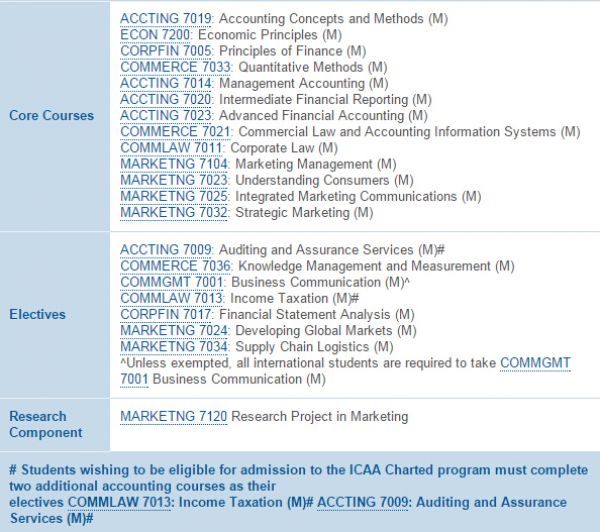Open ACCTING 7023 Advanced Financial Accounting link
Screen dimensions: 600x532
[166, 116]
